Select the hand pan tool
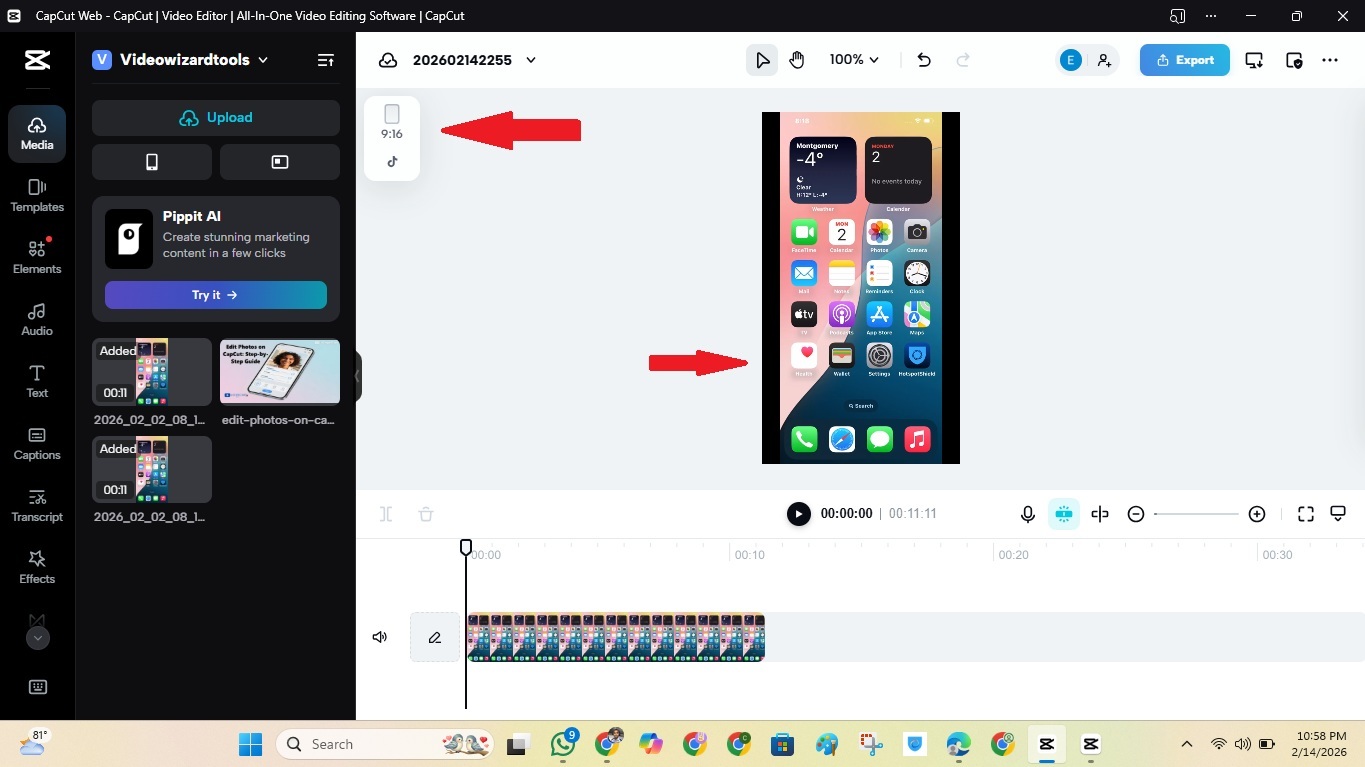The width and height of the screenshot is (1365, 767). click(797, 60)
